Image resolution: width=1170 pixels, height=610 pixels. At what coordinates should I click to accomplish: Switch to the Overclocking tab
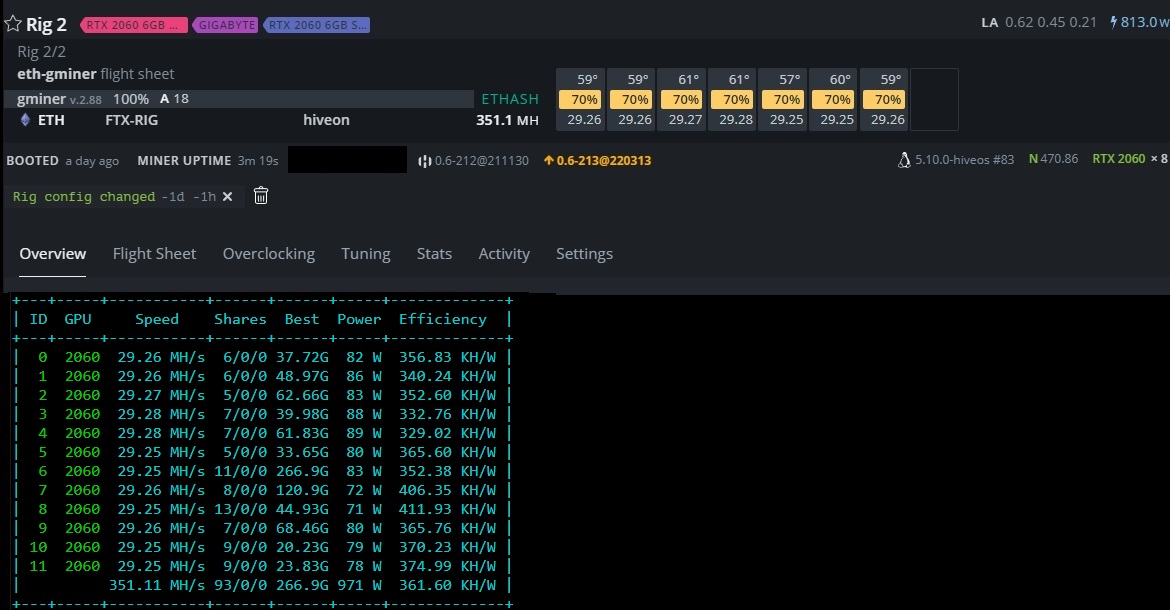click(268, 254)
